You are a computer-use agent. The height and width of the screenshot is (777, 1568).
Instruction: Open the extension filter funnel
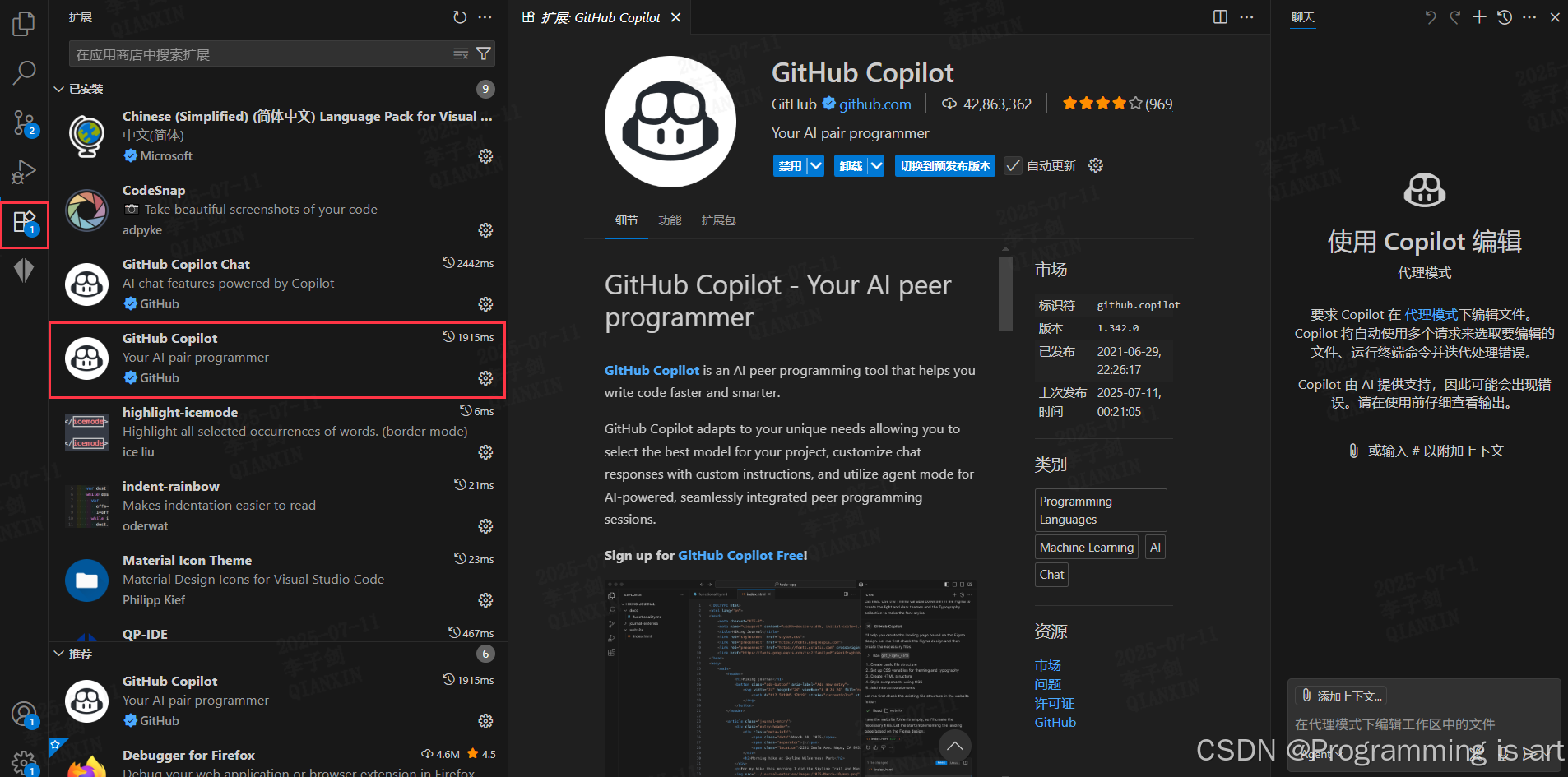point(484,54)
